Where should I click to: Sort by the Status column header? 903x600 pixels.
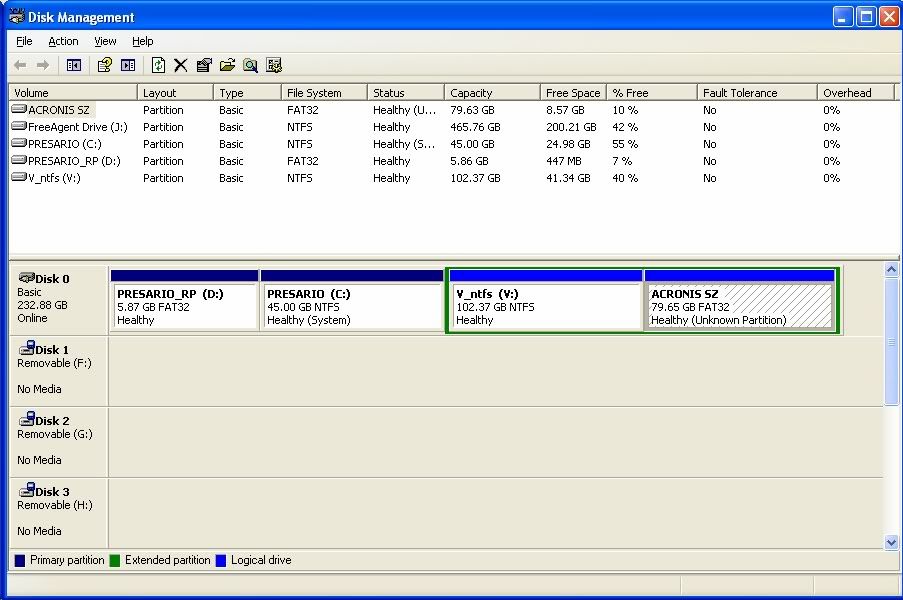(x=405, y=93)
